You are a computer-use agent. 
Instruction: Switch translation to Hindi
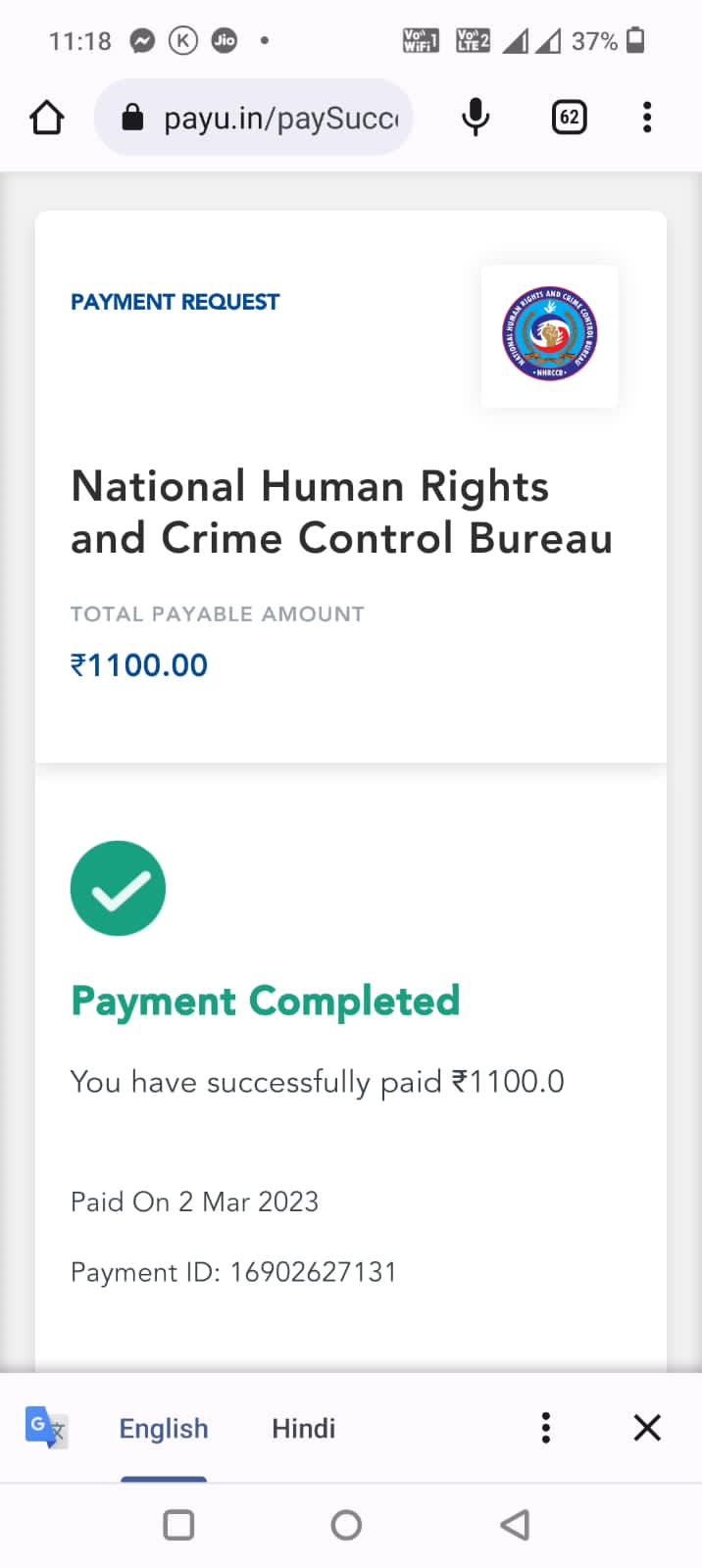pos(303,1428)
